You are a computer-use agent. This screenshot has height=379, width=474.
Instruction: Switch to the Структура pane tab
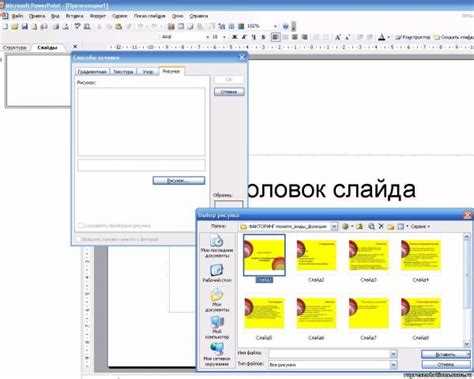pyautogui.click(x=15, y=47)
